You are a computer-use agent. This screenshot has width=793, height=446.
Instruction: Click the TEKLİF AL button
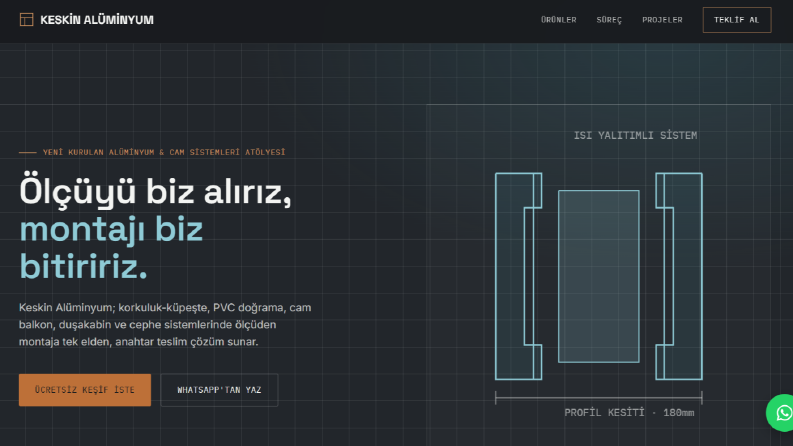737,20
